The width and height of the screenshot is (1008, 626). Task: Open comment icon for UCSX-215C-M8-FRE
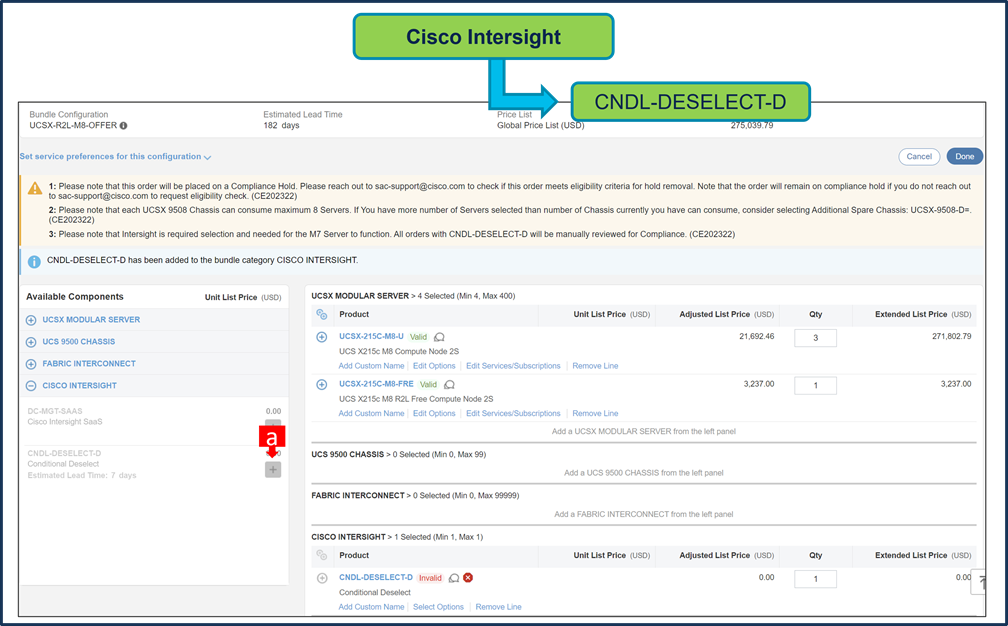click(x=449, y=384)
